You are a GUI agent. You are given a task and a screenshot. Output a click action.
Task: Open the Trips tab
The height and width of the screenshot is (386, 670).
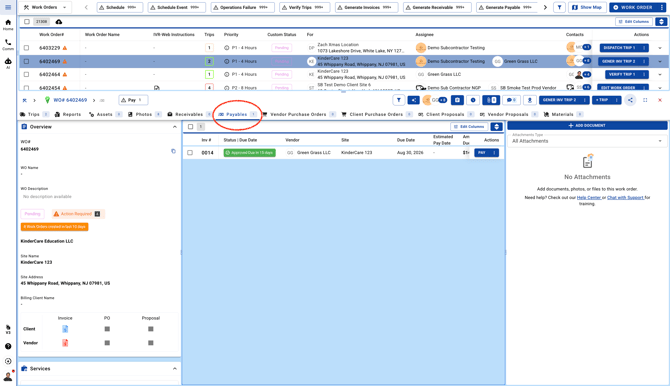point(34,115)
